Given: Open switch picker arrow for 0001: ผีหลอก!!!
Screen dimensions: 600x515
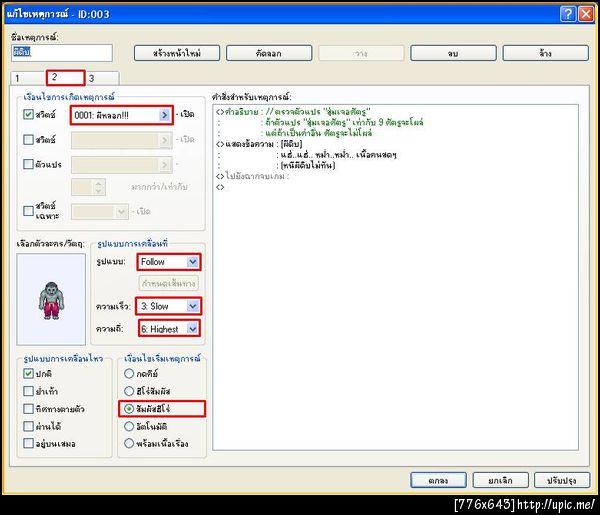Looking at the screenshot, I should click(x=165, y=115).
